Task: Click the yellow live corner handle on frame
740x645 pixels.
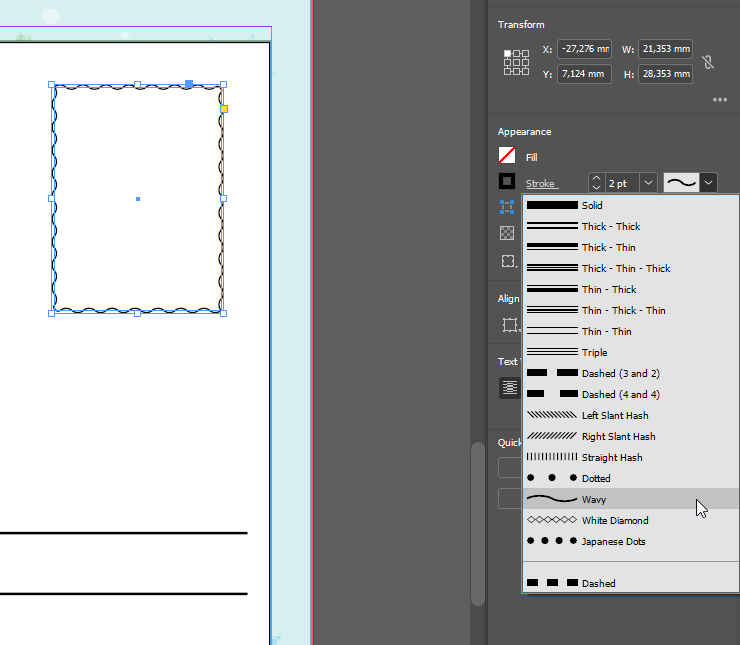Action: 225,108
